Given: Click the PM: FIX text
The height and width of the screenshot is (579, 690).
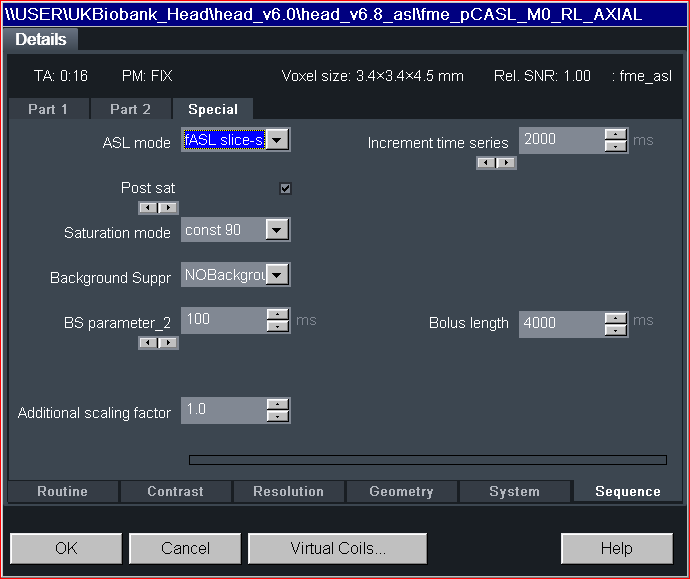Looking at the screenshot, I should (x=147, y=76).
